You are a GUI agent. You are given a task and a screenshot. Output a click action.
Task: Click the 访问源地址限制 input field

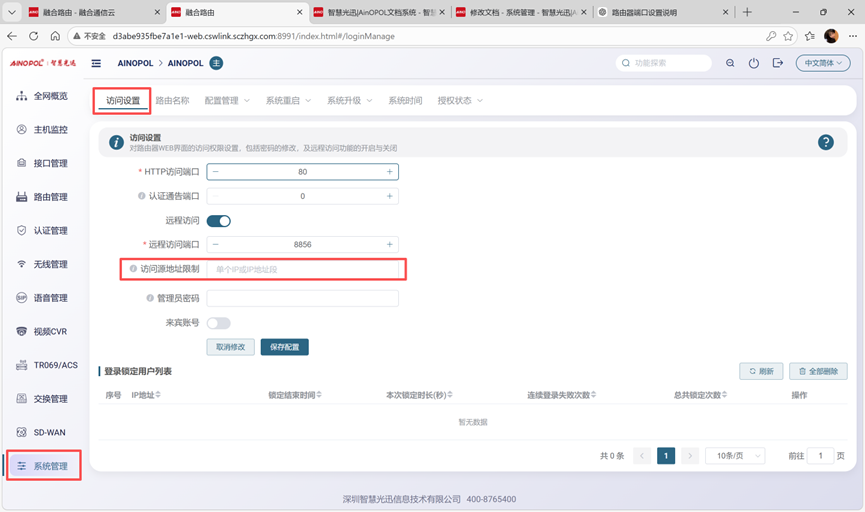[x=305, y=269]
